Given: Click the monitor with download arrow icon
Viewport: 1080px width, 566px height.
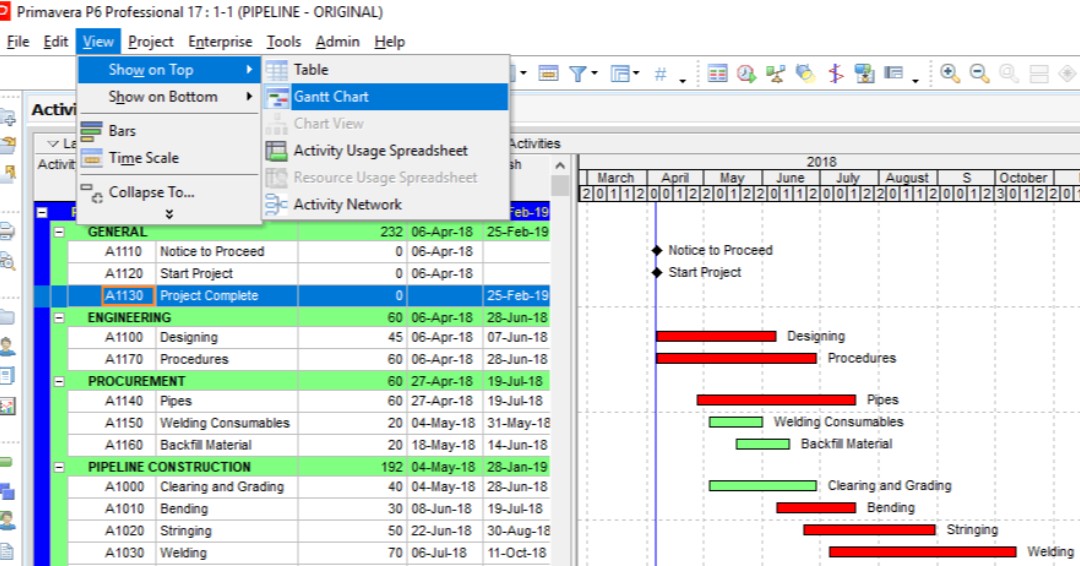Looking at the screenshot, I should click(x=864, y=73).
